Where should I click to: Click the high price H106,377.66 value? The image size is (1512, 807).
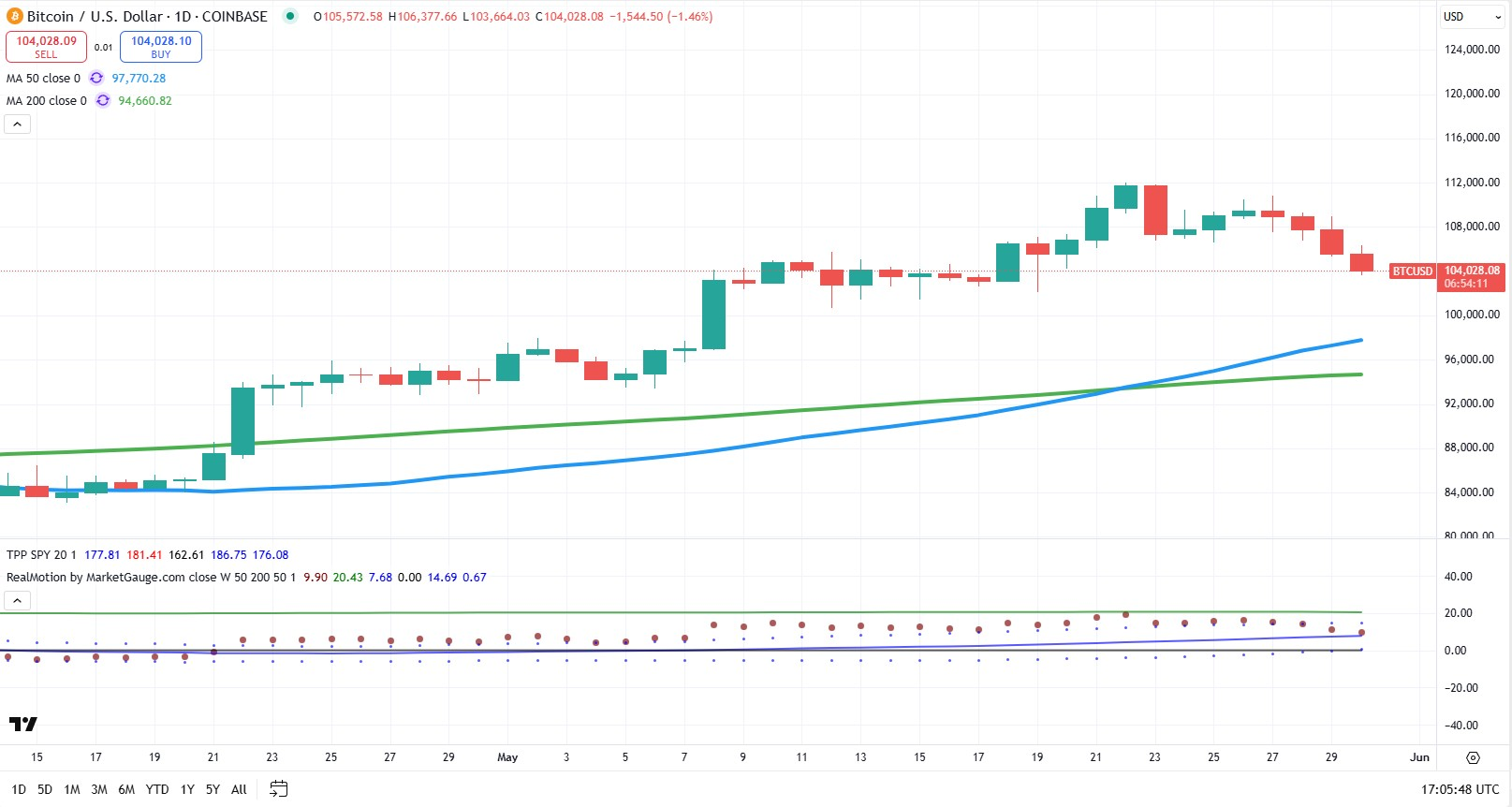coord(422,17)
